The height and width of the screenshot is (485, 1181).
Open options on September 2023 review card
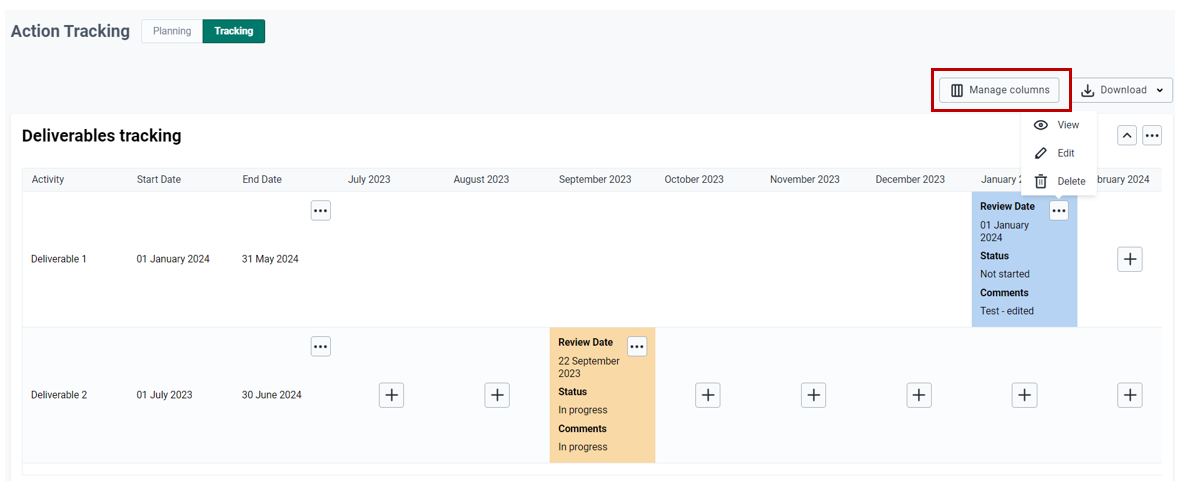(x=637, y=346)
